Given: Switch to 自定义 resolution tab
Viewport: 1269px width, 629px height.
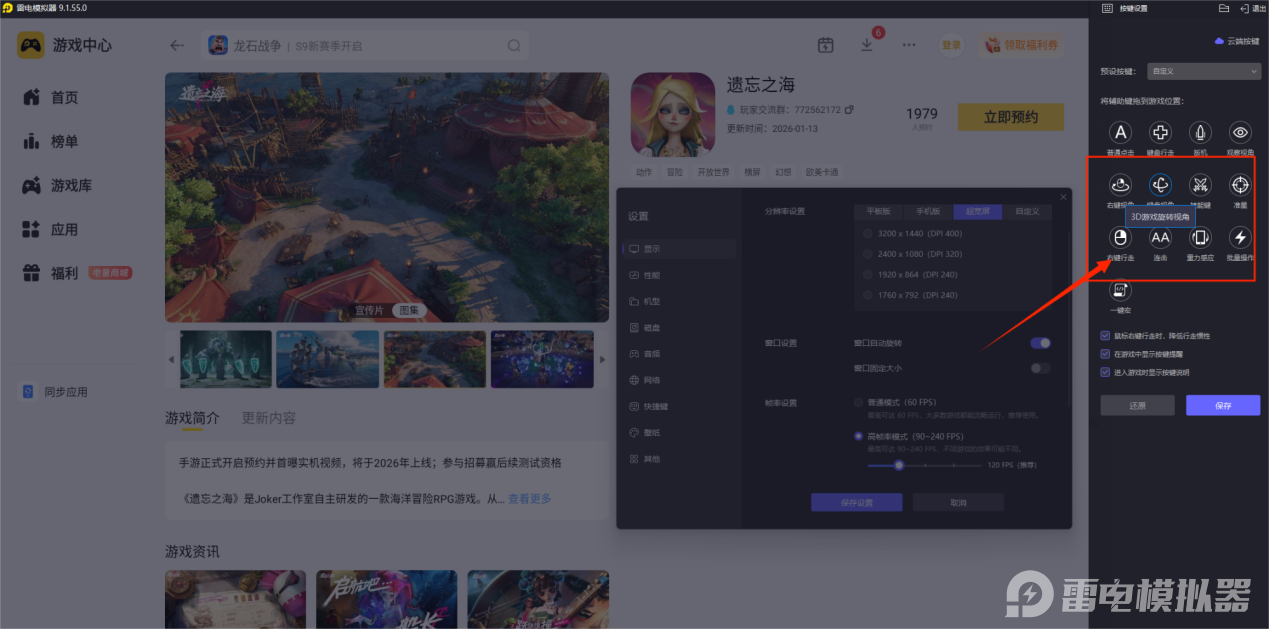Looking at the screenshot, I should coord(1027,212).
